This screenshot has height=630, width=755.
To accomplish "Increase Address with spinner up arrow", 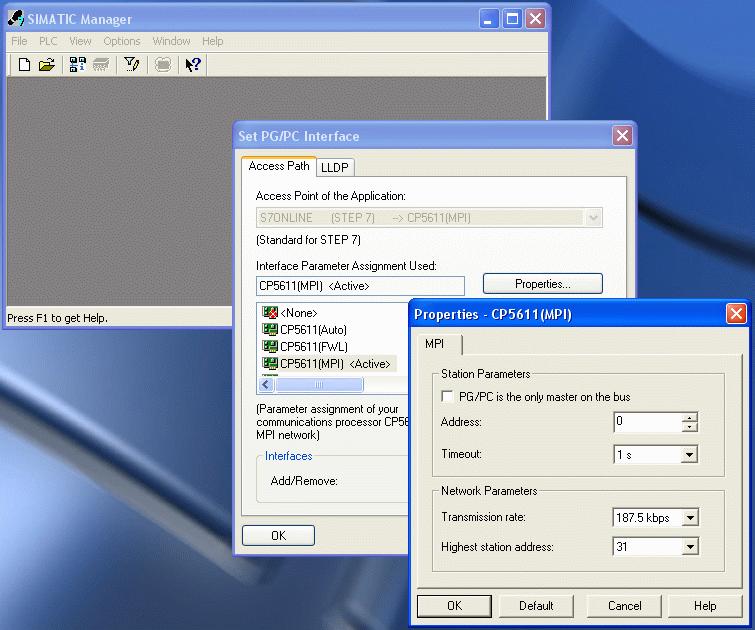I will (x=690, y=418).
